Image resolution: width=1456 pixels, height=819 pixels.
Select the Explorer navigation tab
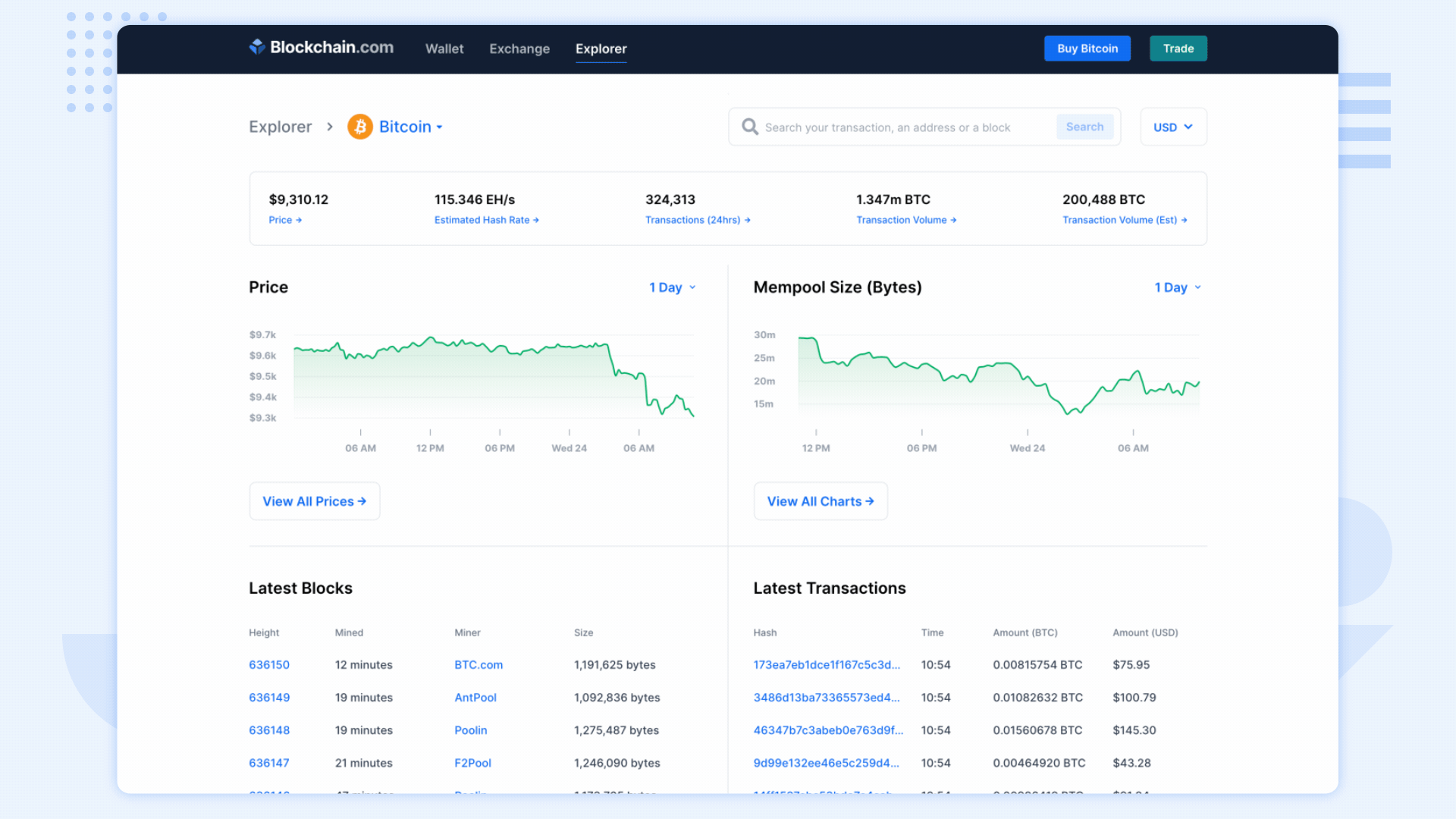601,49
